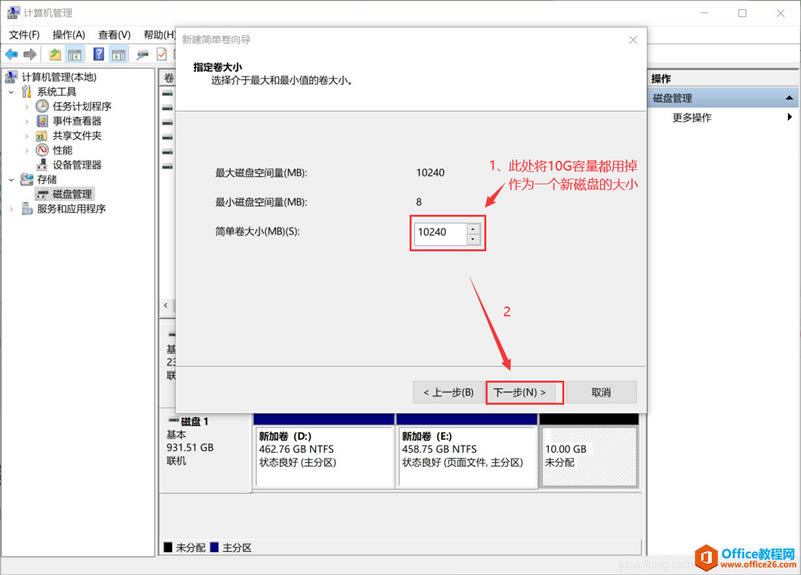This screenshot has width=801, height=575.
Task: Click the 简单卷大小 input field
Action: point(440,233)
